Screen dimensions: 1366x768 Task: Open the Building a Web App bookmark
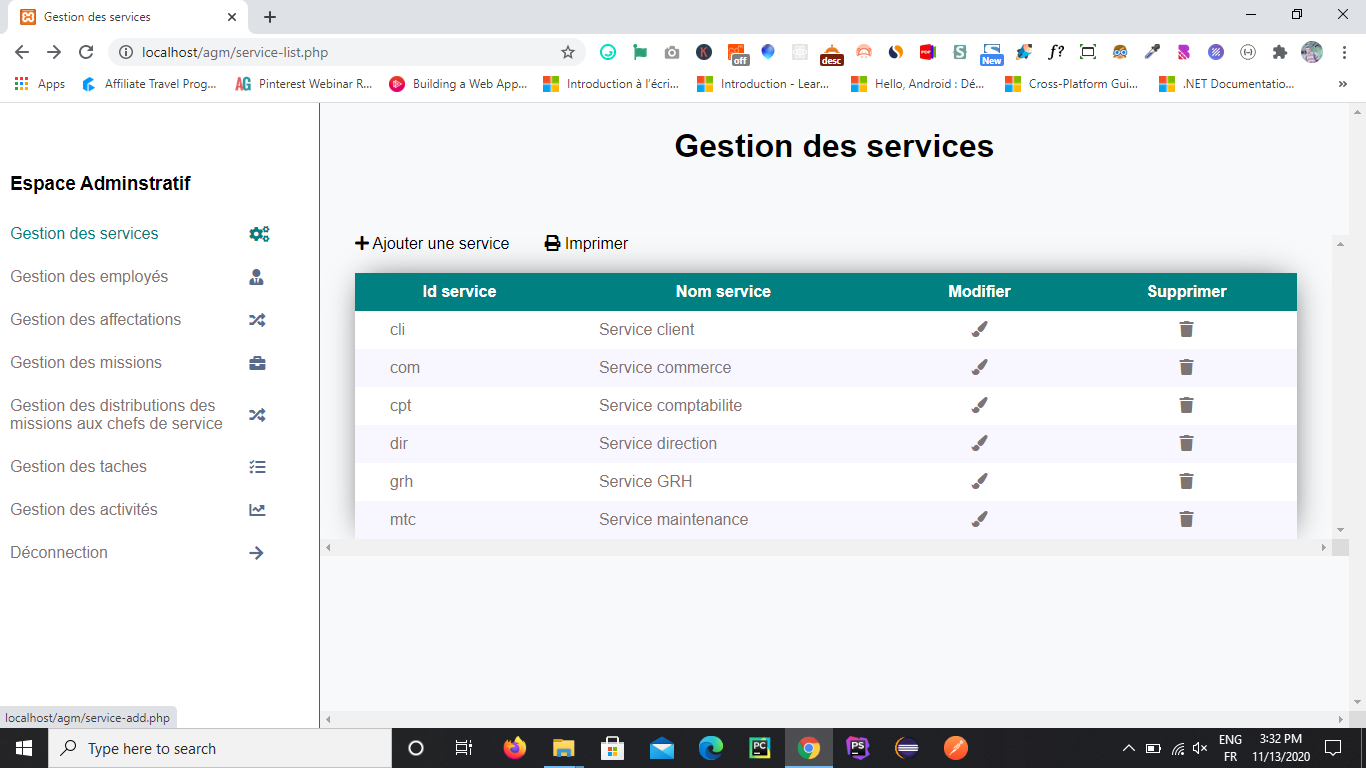click(x=458, y=84)
